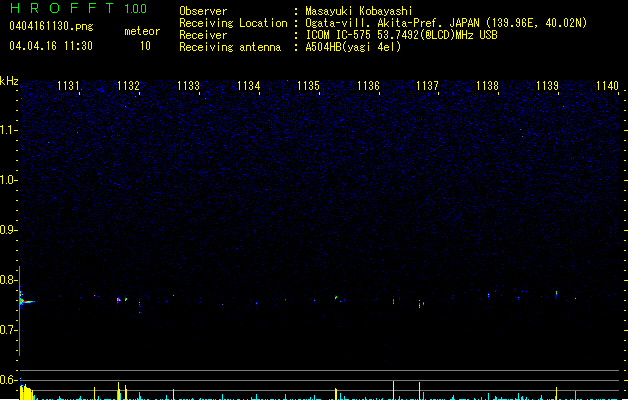Viewport: 629px width, 400px height.
Task: Click time axis marker 1133
Action: click(188, 86)
